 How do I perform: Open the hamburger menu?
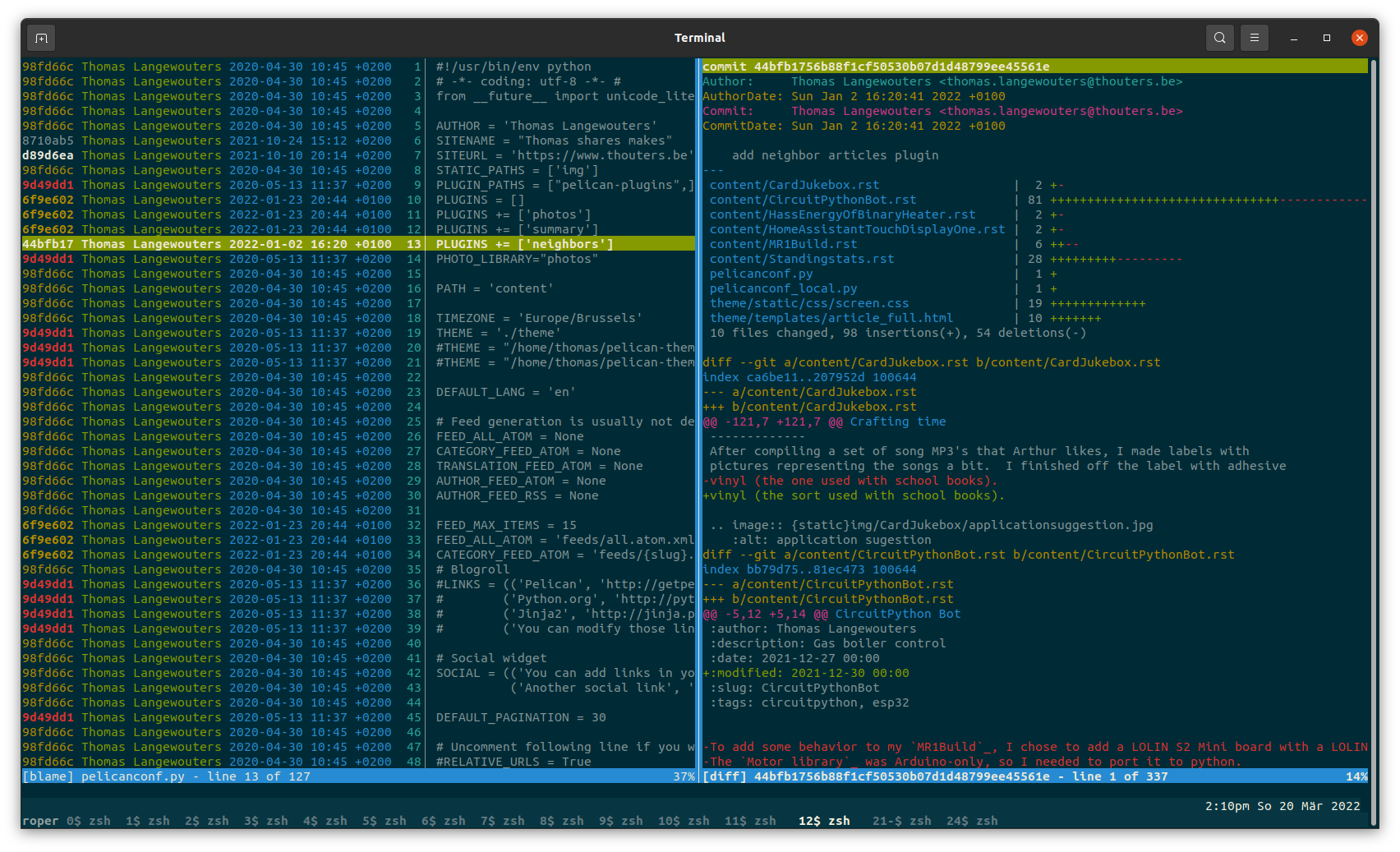point(1255,38)
